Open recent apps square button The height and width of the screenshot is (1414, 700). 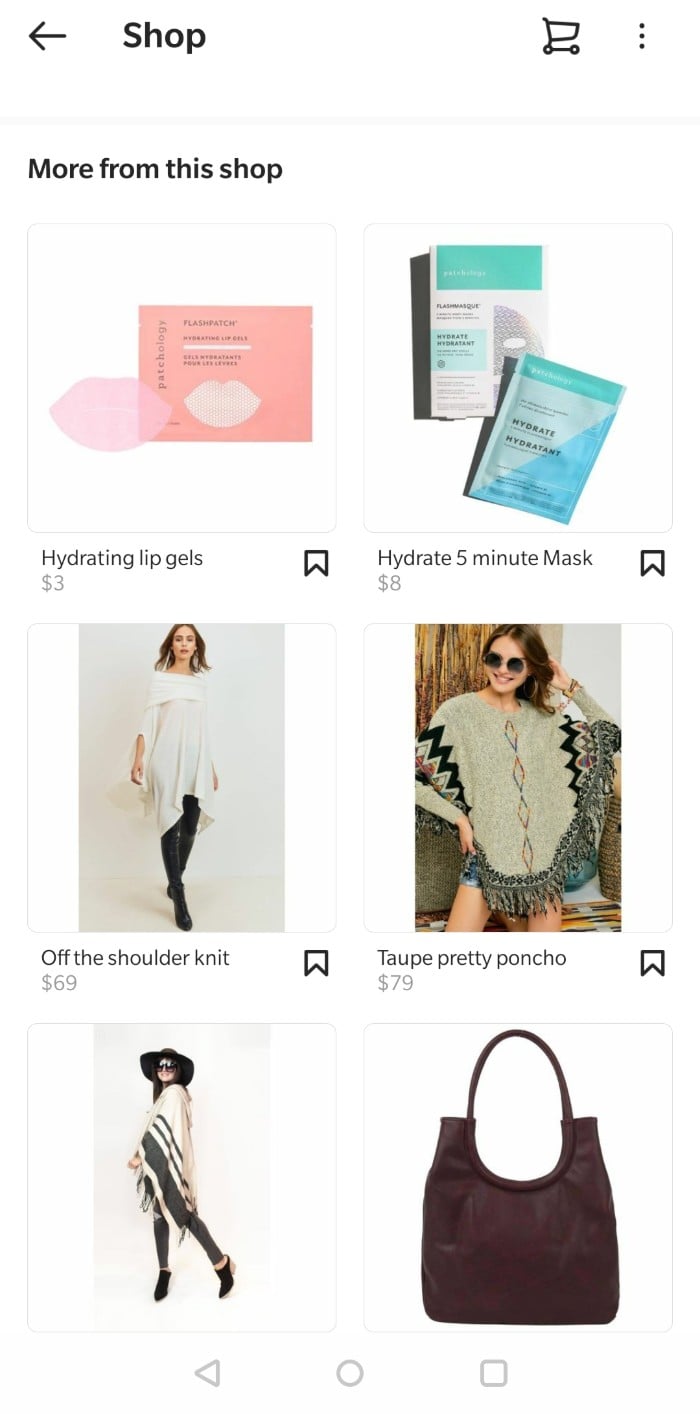tap(494, 1373)
